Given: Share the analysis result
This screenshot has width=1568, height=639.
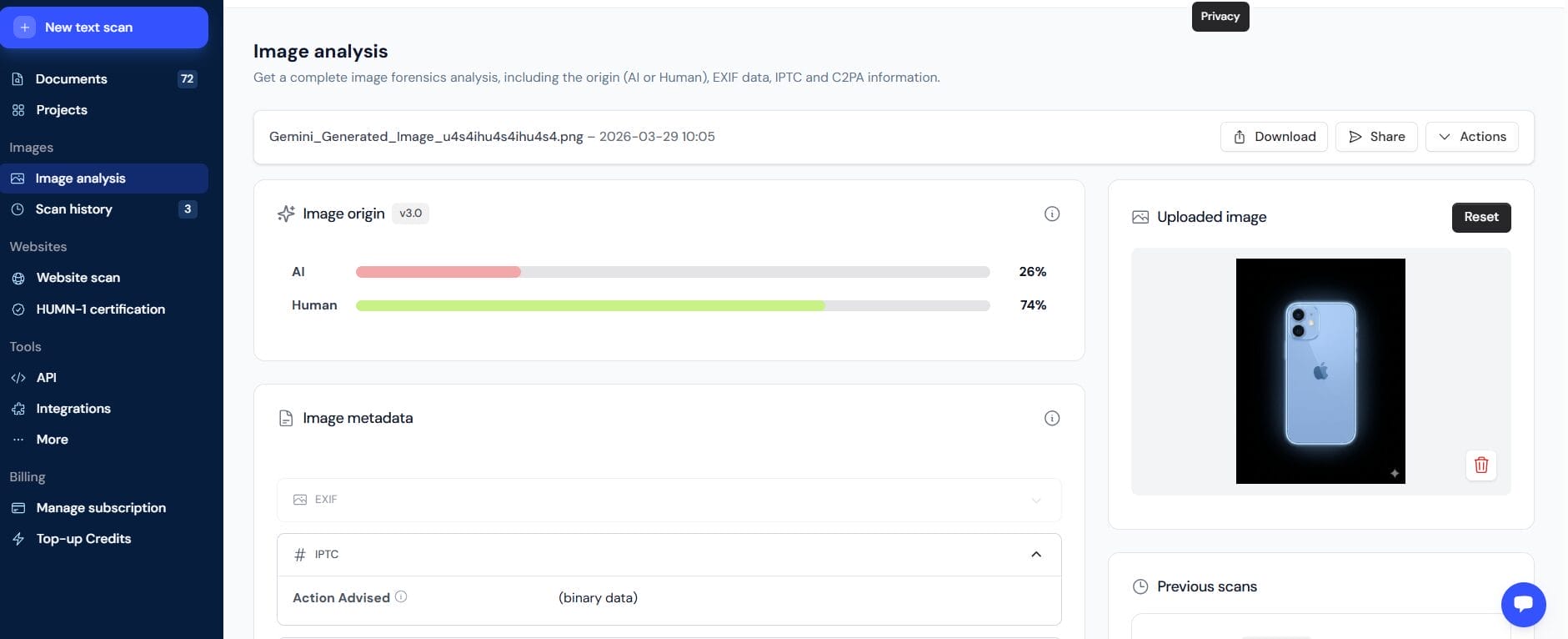Looking at the screenshot, I should point(1376,137).
